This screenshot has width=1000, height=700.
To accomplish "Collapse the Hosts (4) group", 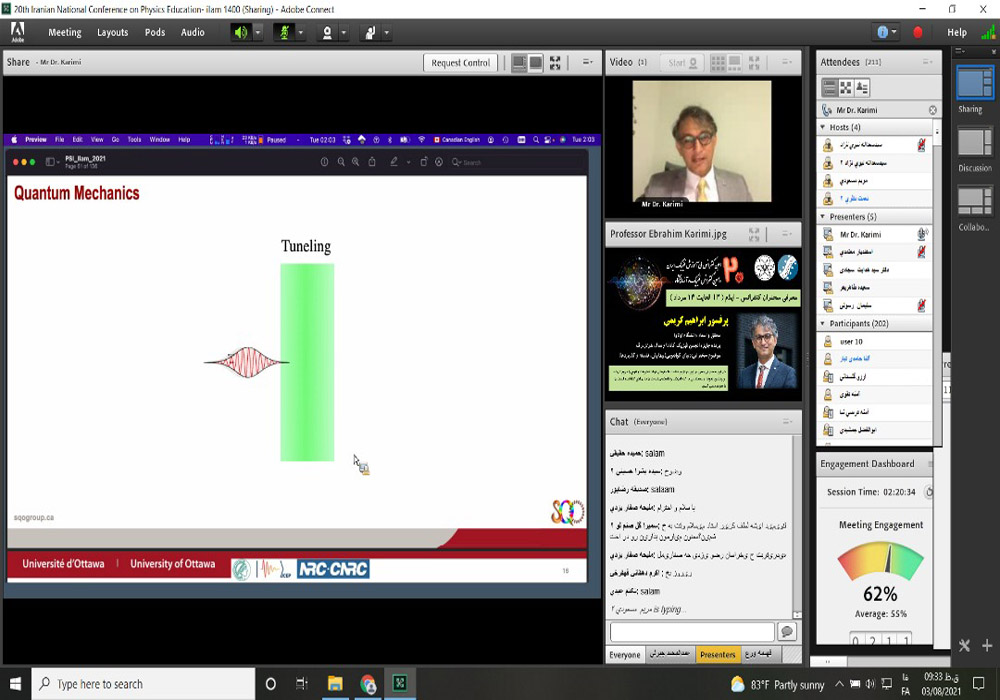I will (824, 127).
